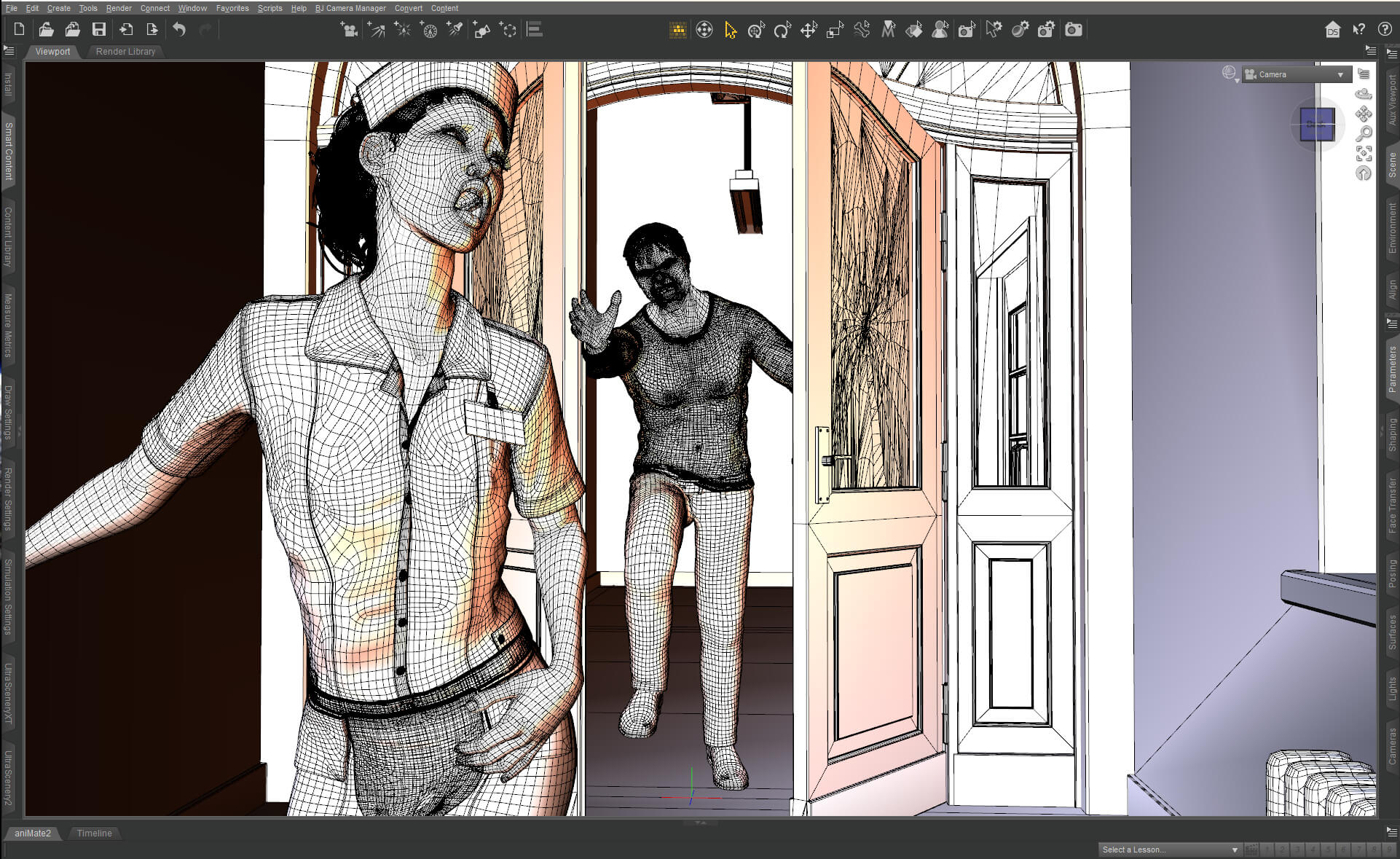Image resolution: width=1400 pixels, height=859 pixels.
Task: Open the DS home icon
Action: (x=1333, y=30)
